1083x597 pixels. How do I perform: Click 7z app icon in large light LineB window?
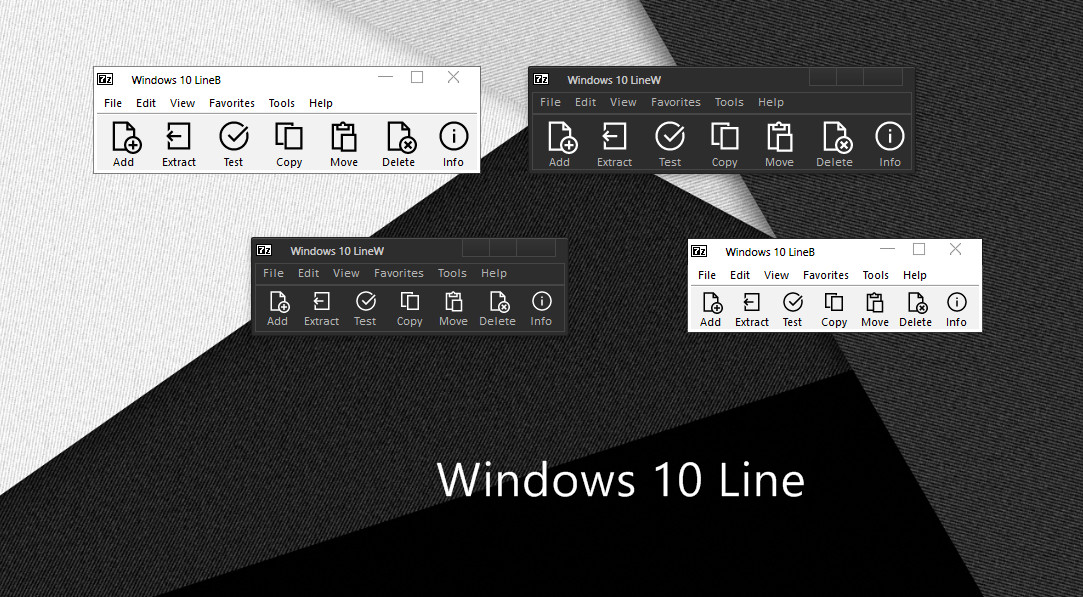pos(105,79)
